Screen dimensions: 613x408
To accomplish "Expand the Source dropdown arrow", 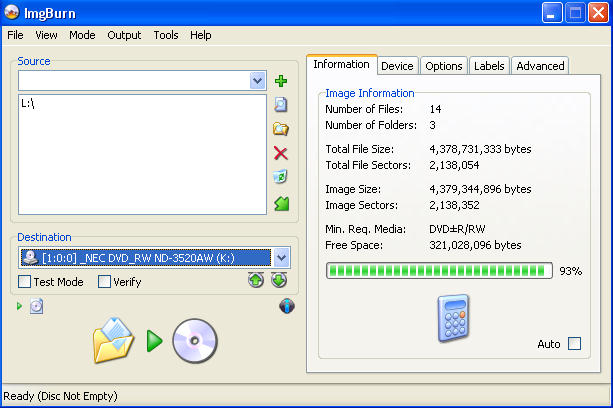I will coord(257,81).
